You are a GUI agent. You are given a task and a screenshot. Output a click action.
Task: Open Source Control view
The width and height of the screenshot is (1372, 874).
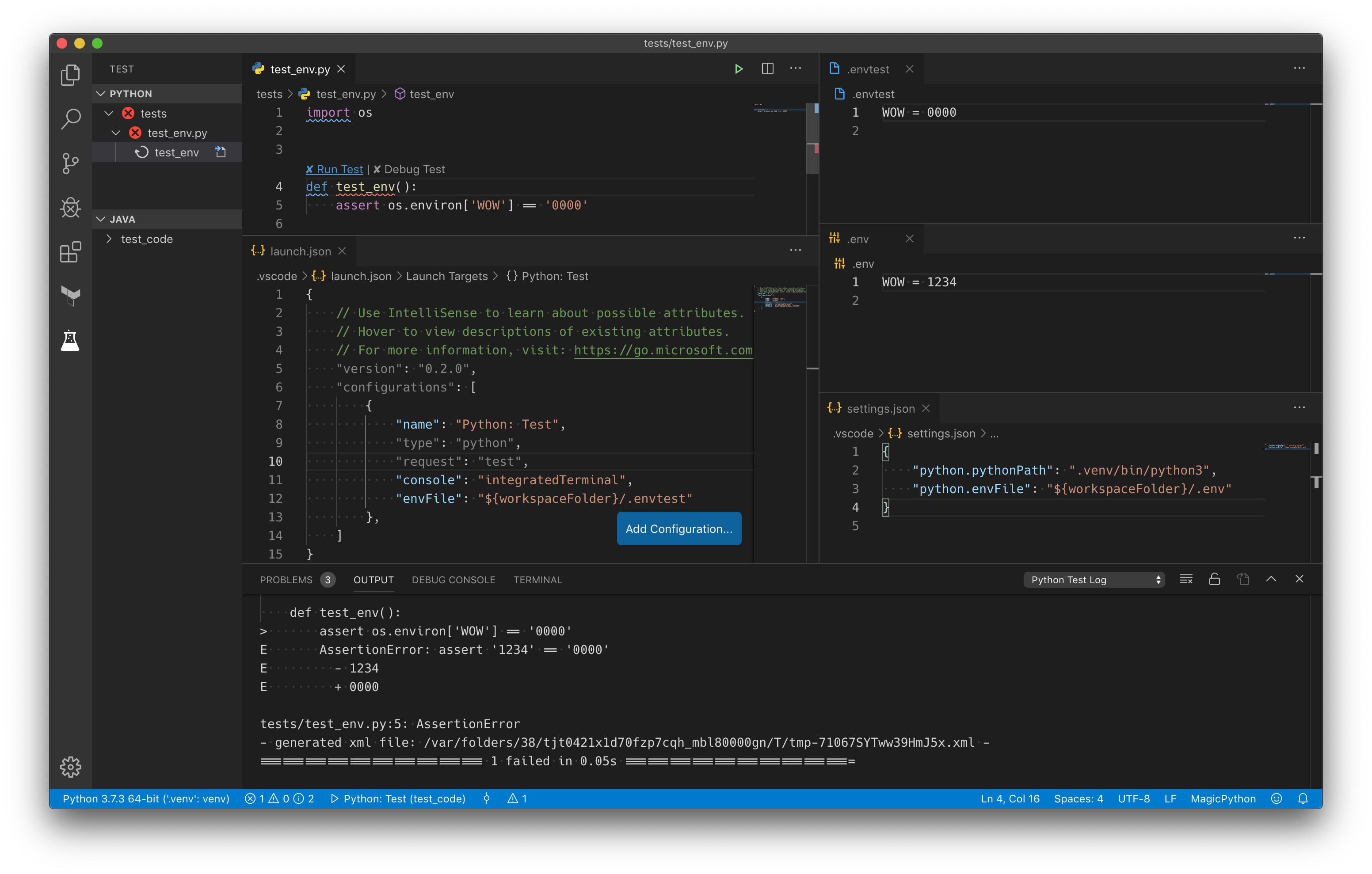pyautogui.click(x=70, y=163)
